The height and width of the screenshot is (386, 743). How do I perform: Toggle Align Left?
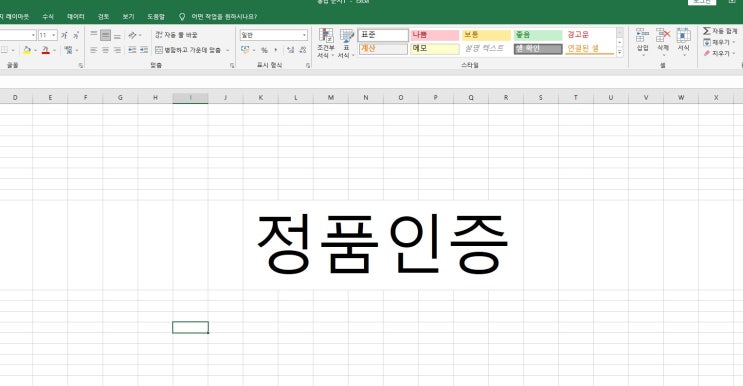click(x=94, y=50)
